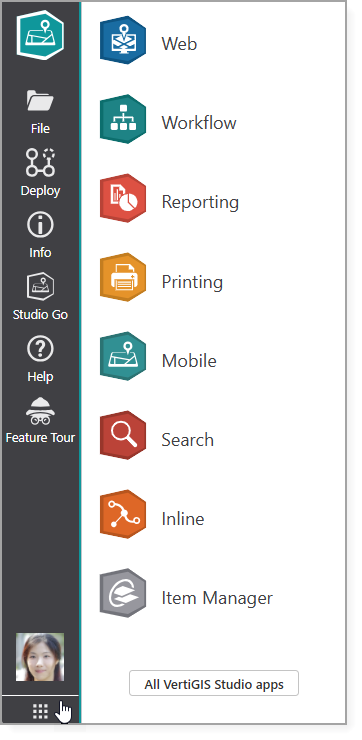Launch Studio Go from the sidebar

coord(40,296)
